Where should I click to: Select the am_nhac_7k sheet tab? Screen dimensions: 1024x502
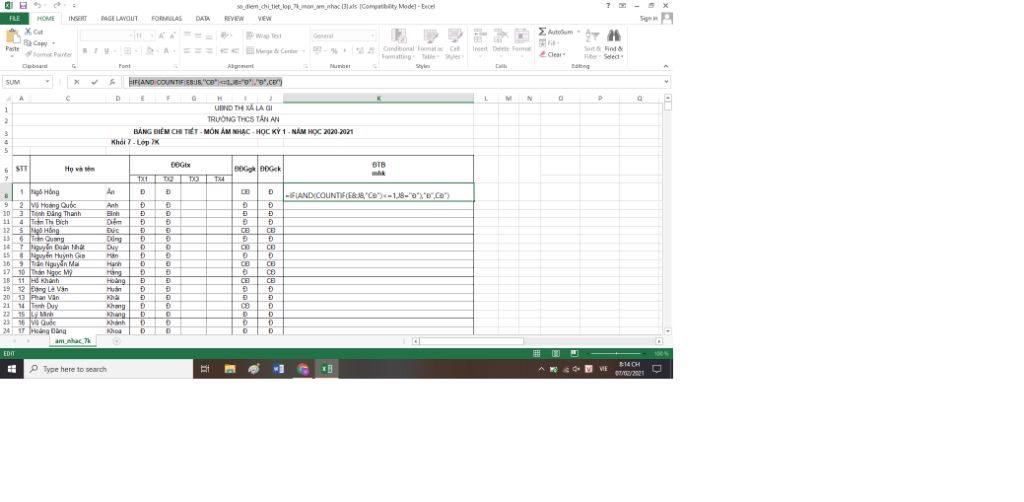[x=72, y=341]
